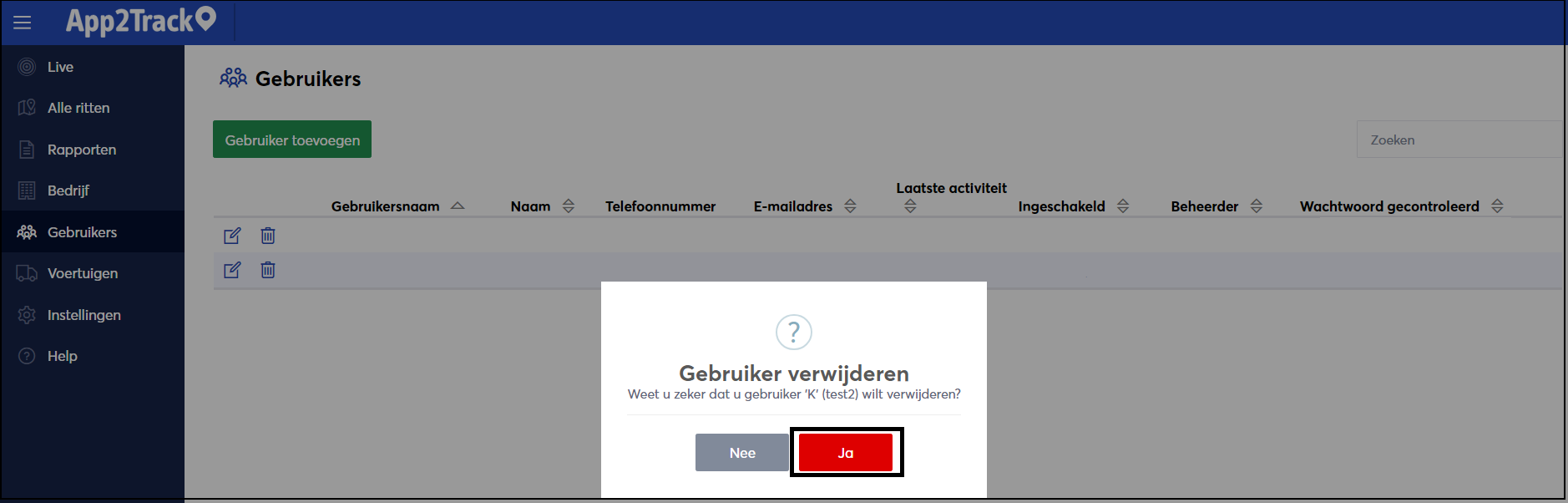
Task: Click the Bedrijf building icon
Action: pyautogui.click(x=27, y=191)
